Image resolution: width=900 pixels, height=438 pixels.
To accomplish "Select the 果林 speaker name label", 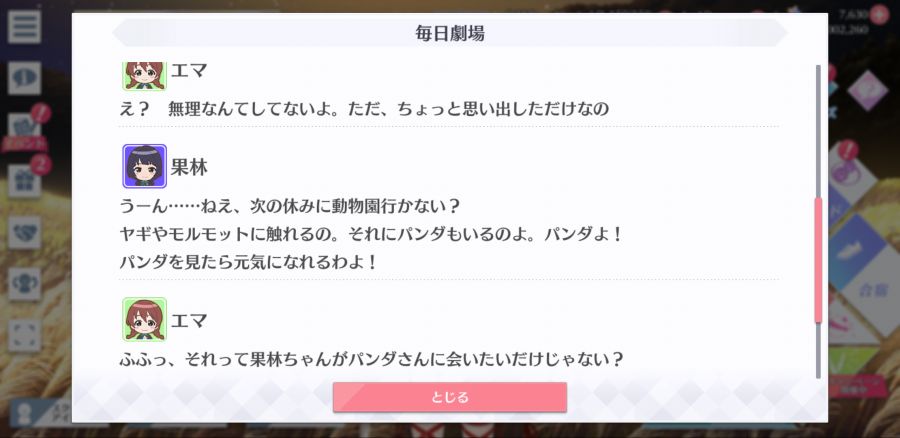I will pyautogui.click(x=189, y=168).
